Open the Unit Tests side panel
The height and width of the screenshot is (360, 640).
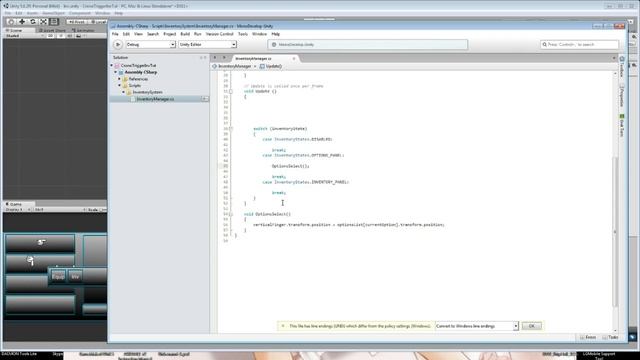pyautogui.click(x=622, y=125)
